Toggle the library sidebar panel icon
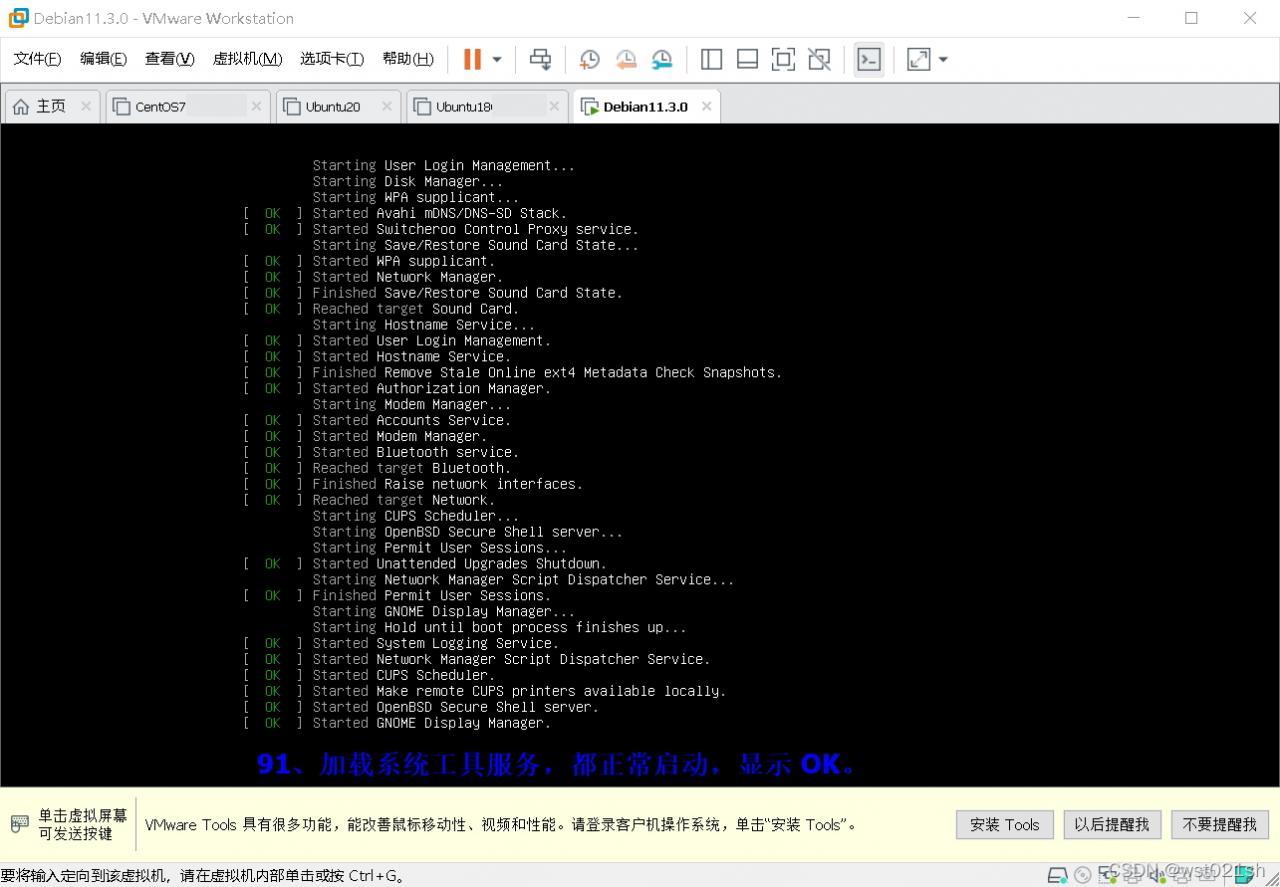 click(711, 59)
